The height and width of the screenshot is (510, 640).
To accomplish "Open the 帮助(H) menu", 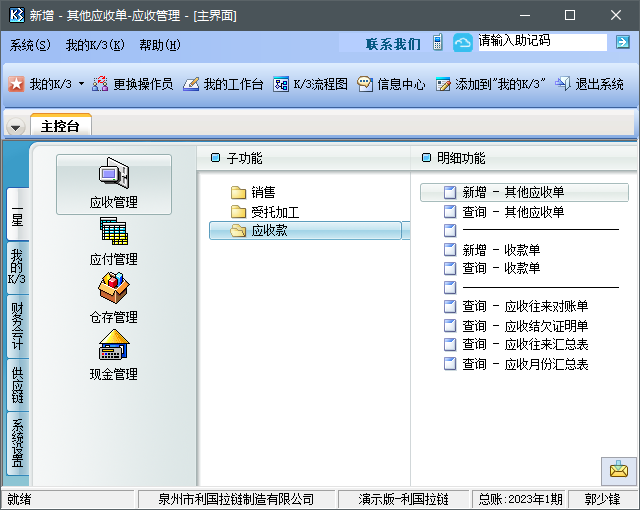I will [160, 45].
